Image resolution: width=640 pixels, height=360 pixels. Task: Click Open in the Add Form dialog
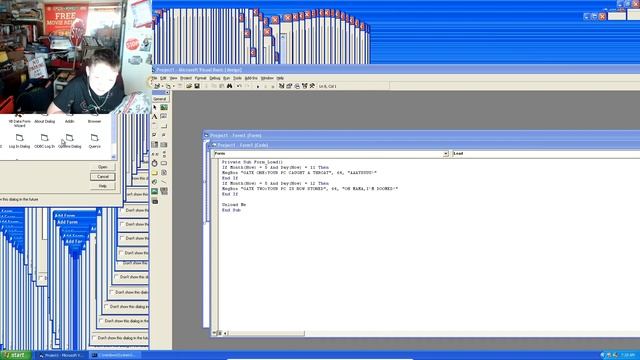tap(103, 167)
